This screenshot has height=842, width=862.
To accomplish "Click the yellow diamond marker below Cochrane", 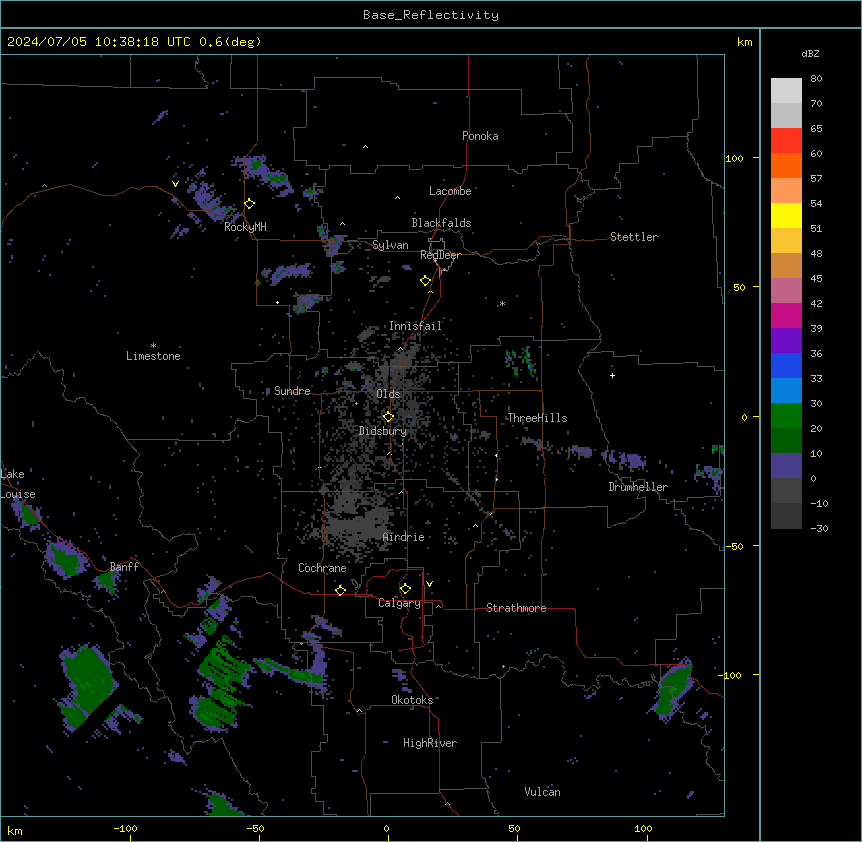I will [x=341, y=590].
